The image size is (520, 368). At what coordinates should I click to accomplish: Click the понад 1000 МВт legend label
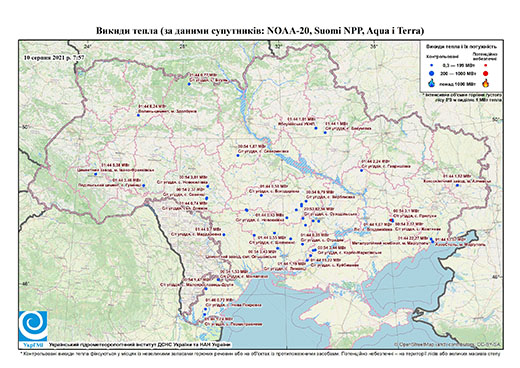point(458,83)
